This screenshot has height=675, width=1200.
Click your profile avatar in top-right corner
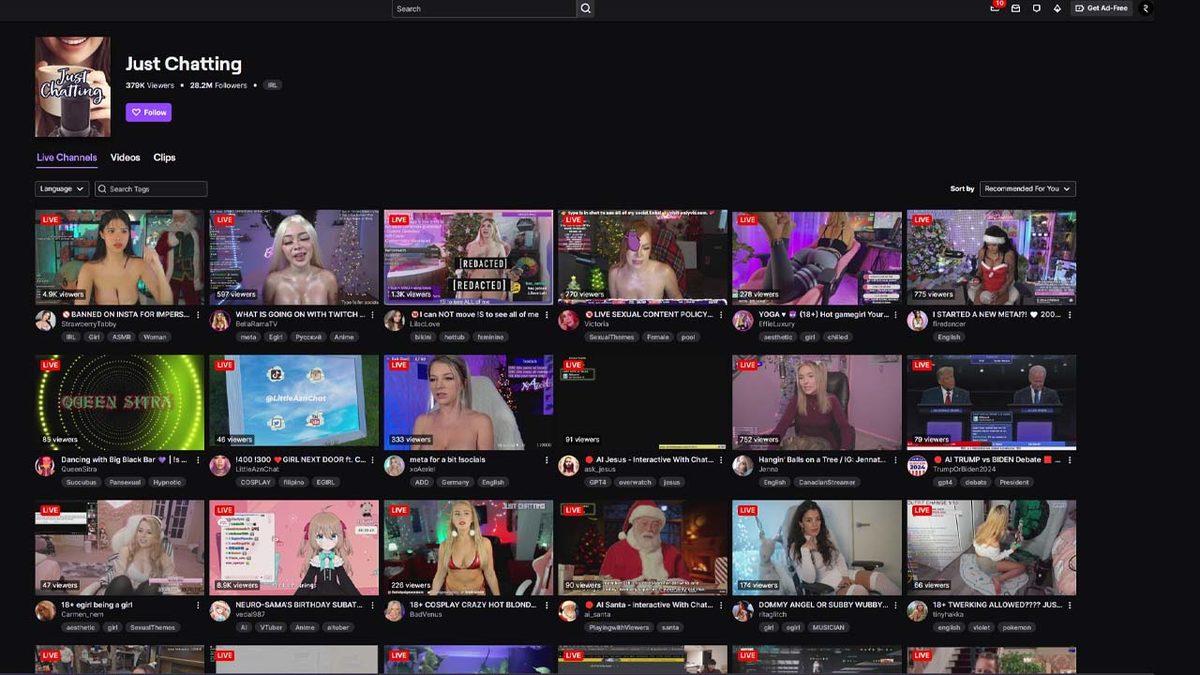[1146, 9]
